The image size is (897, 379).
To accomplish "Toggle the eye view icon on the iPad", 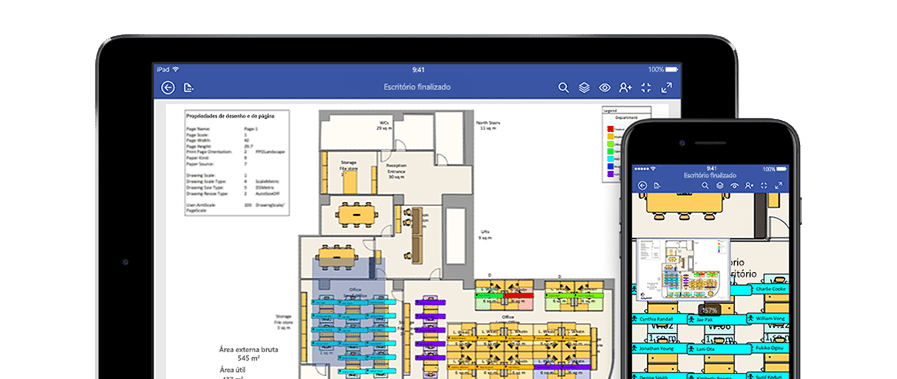I will 605,87.
